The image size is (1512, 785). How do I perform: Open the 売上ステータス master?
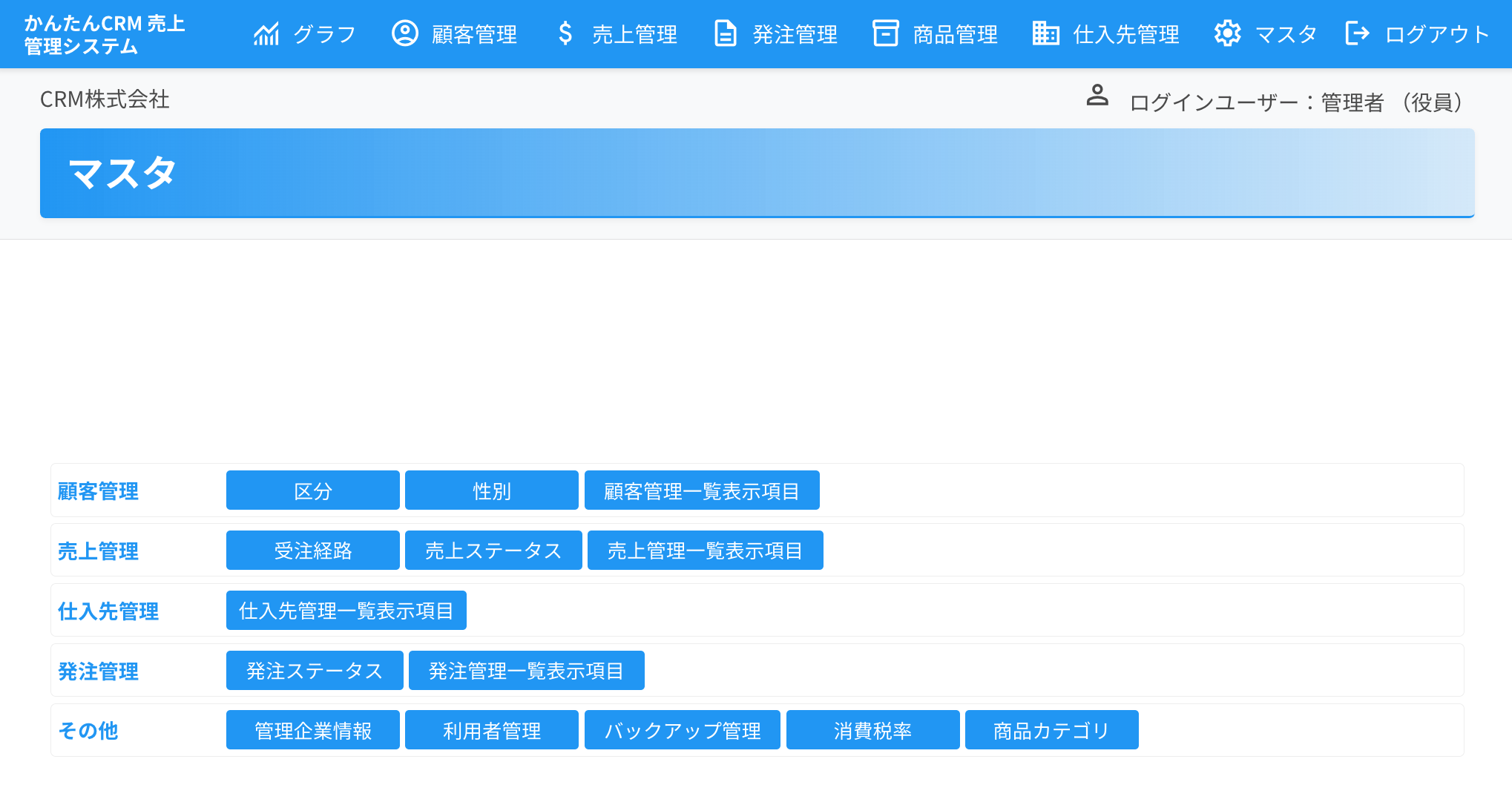[493, 551]
